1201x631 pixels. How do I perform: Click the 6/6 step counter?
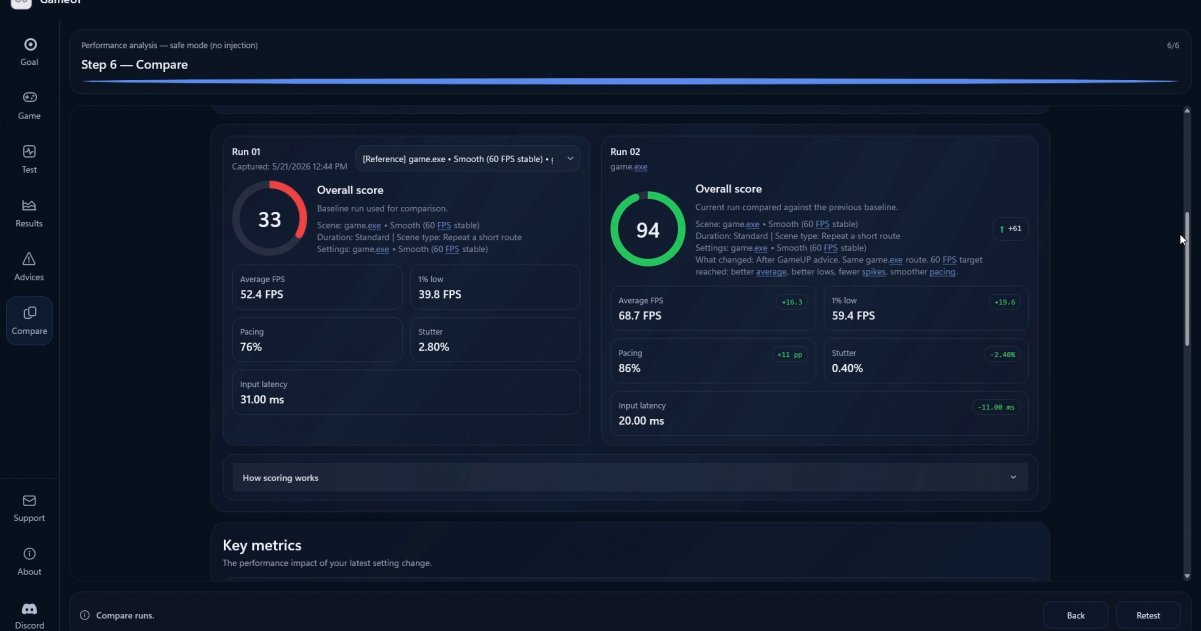coord(1173,45)
